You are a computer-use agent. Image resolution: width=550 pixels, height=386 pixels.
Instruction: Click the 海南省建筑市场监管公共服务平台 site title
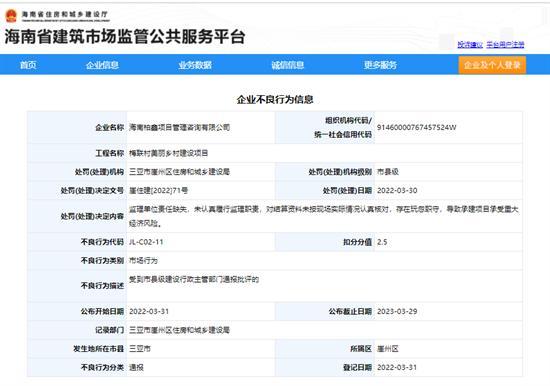coord(125,37)
